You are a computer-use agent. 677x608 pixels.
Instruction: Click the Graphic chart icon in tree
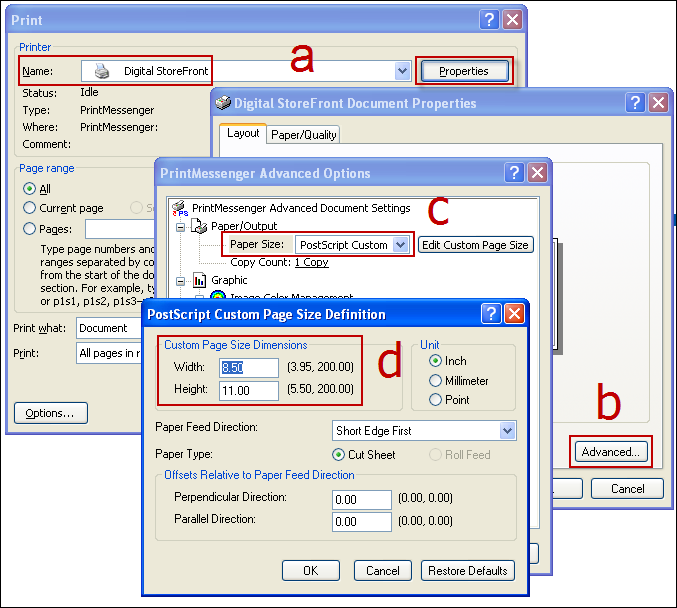[x=199, y=280]
